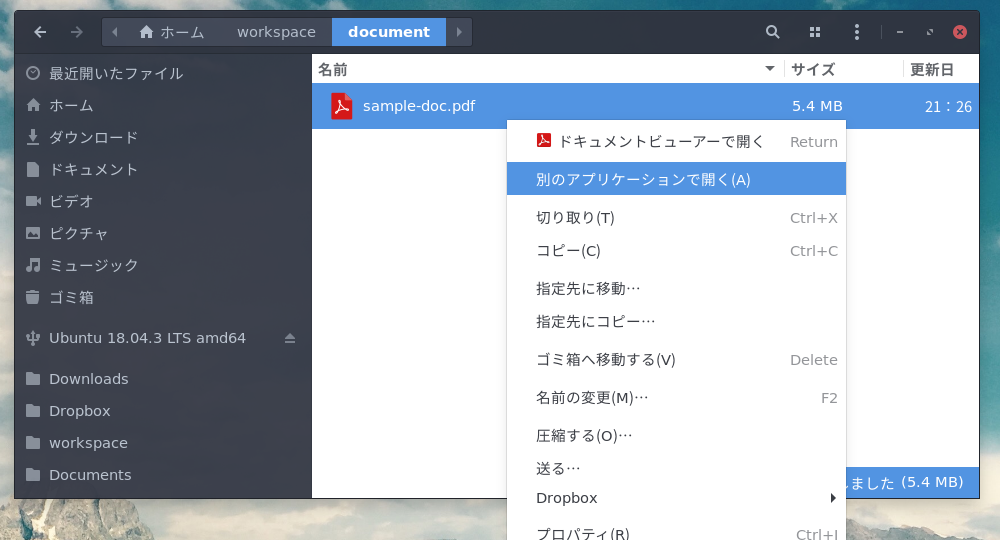This screenshot has height=540, width=1000.
Task: Click the Dropbox folder icon in sidebar
Action: (x=33, y=411)
